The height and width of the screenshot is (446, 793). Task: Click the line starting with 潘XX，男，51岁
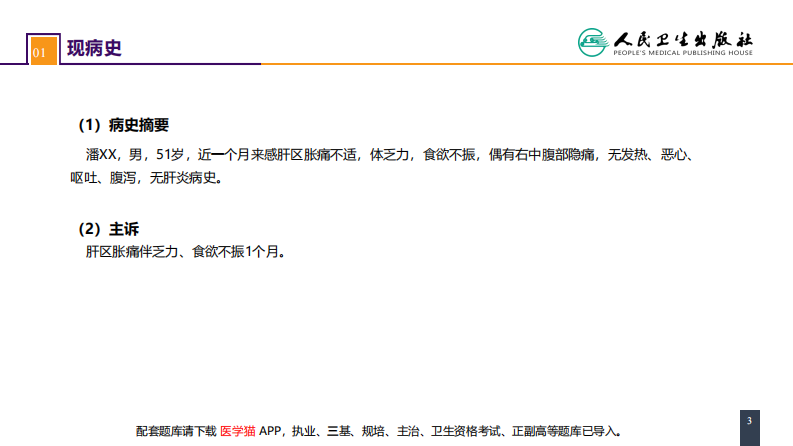(390, 155)
